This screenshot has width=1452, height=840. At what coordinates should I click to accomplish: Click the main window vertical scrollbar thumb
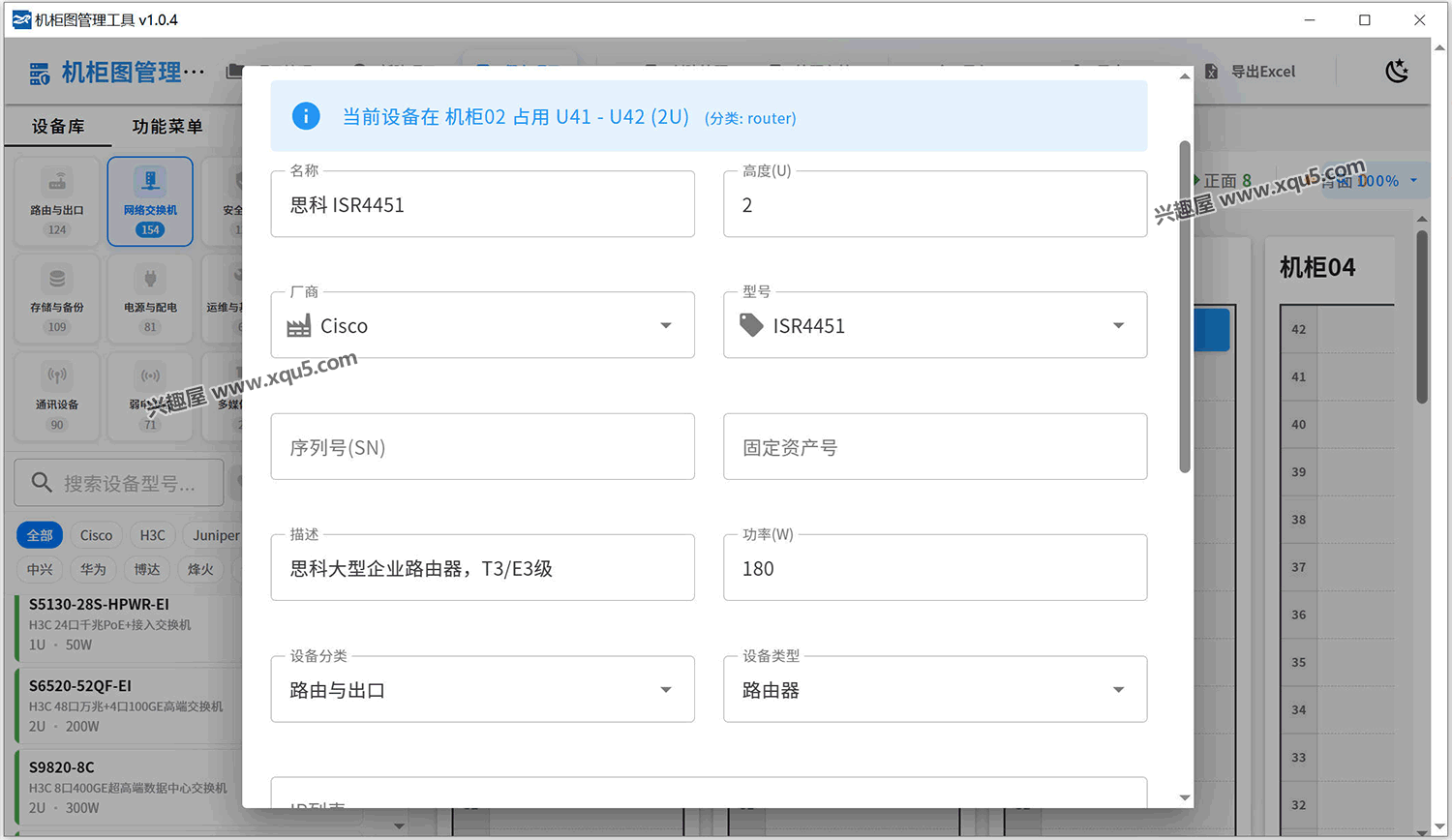[1422, 315]
